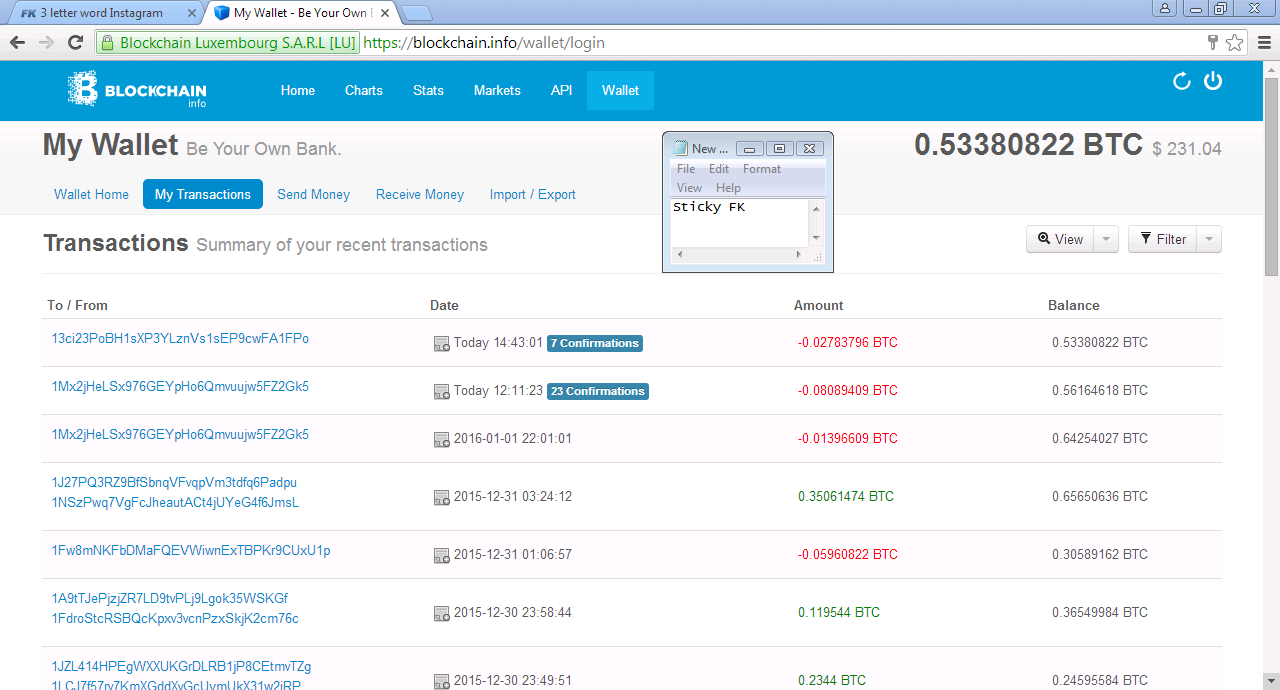
Task: Select My Transactions tab
Action: [x=203, y=194]
